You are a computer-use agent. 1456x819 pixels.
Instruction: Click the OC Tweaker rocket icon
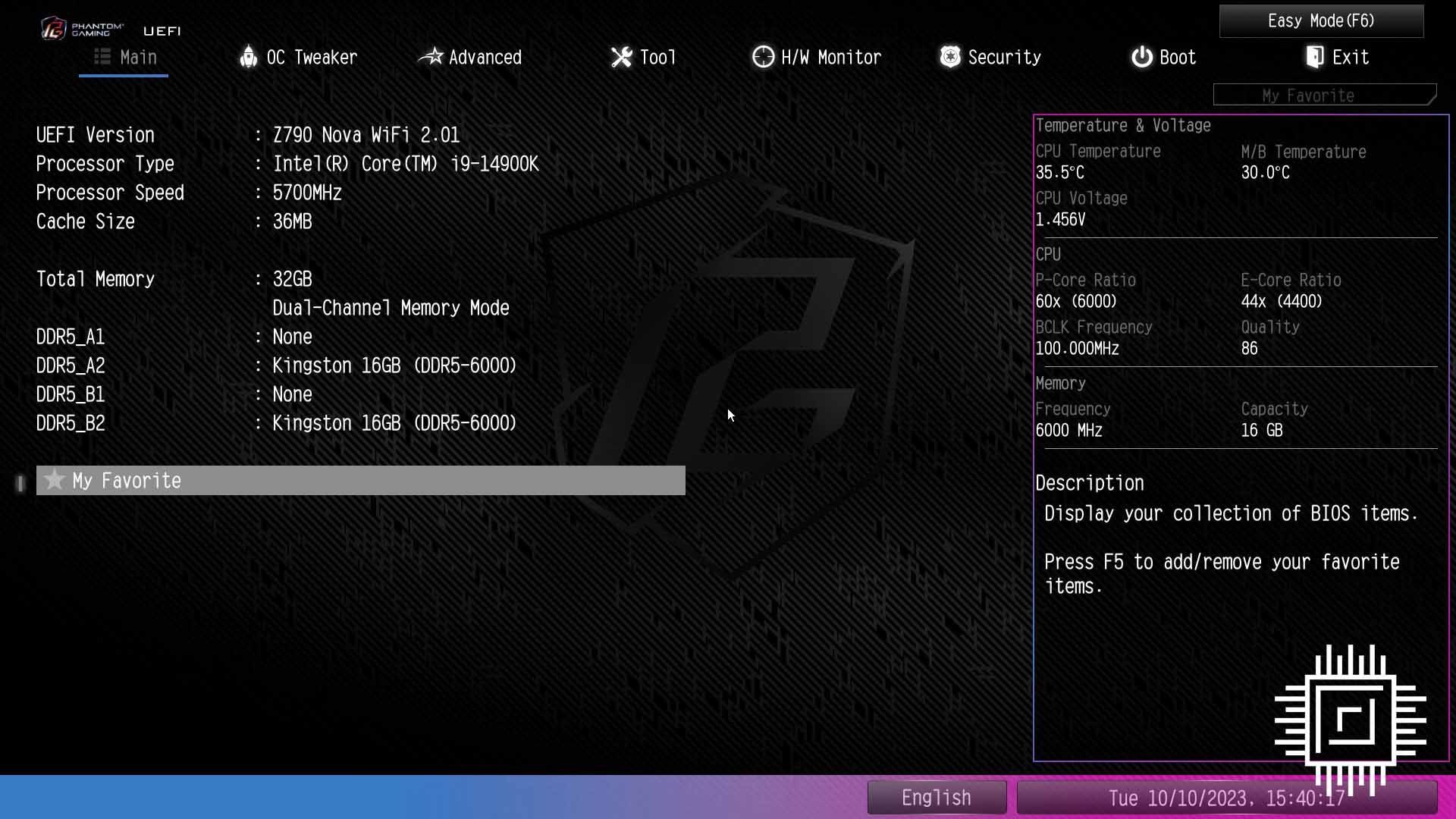248,56
